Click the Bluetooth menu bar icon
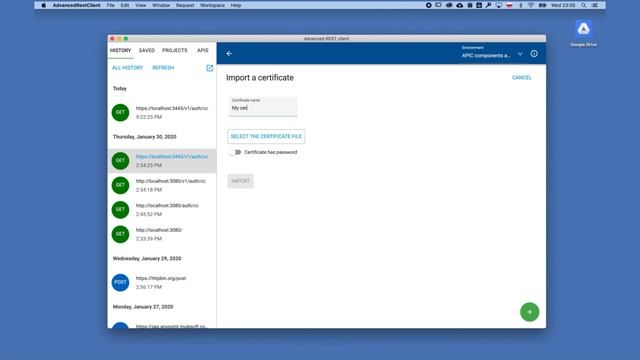The height and width of the screenshot is (360, 640). [x=520, y=5]
